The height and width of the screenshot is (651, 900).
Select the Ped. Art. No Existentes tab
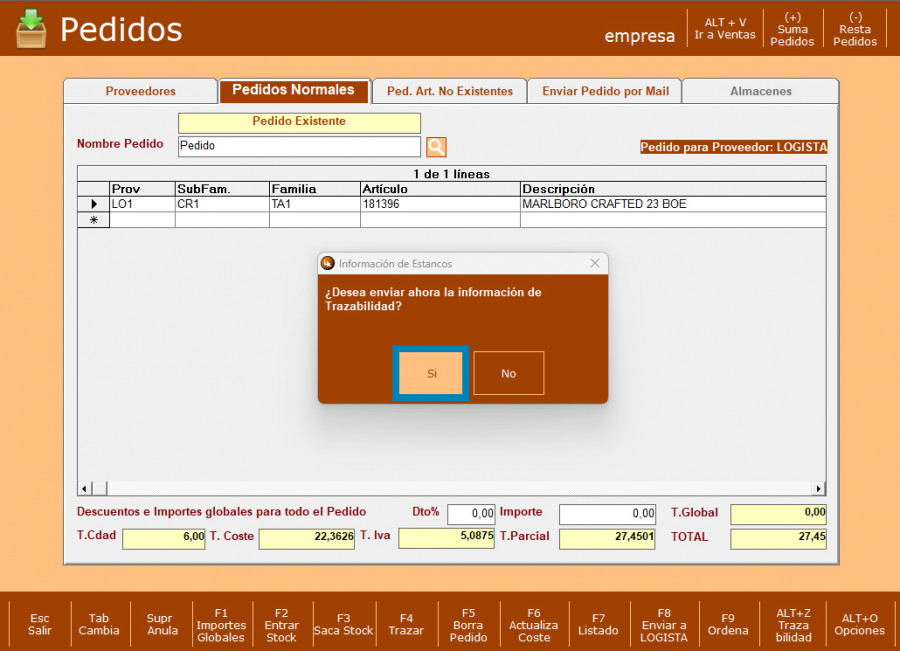pyautogui.click(x=449, y=91)
